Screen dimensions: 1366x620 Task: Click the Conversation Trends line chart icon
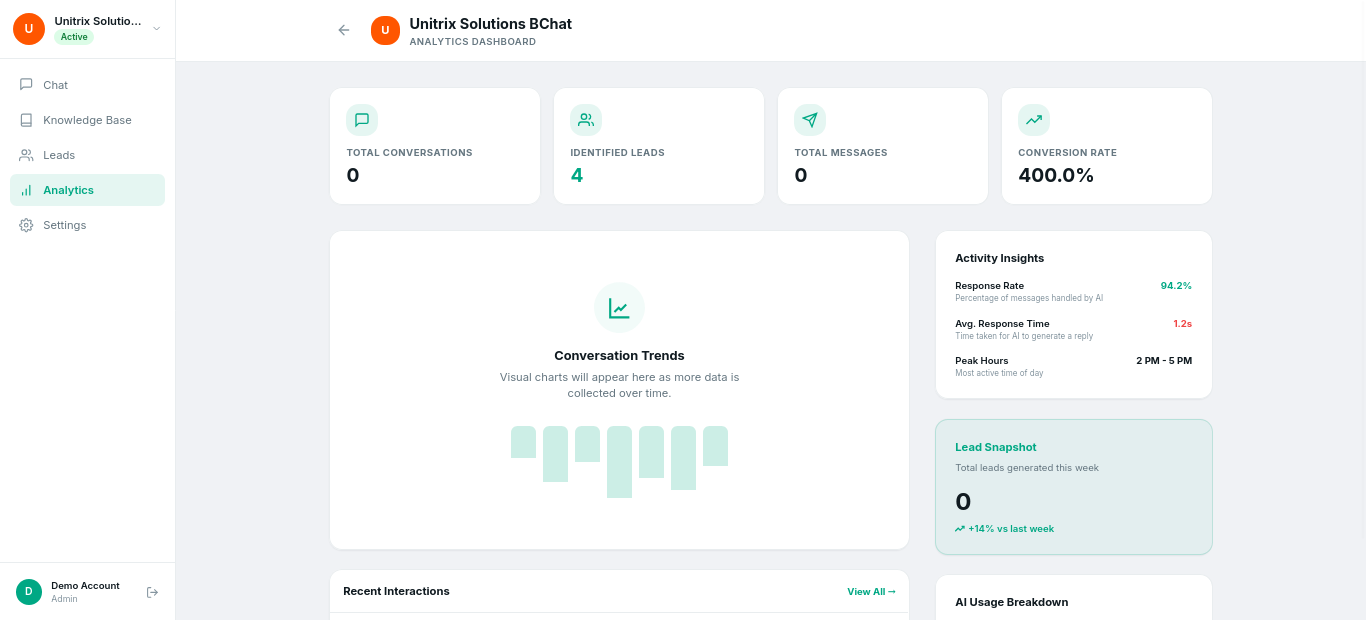tap(619, 308)
